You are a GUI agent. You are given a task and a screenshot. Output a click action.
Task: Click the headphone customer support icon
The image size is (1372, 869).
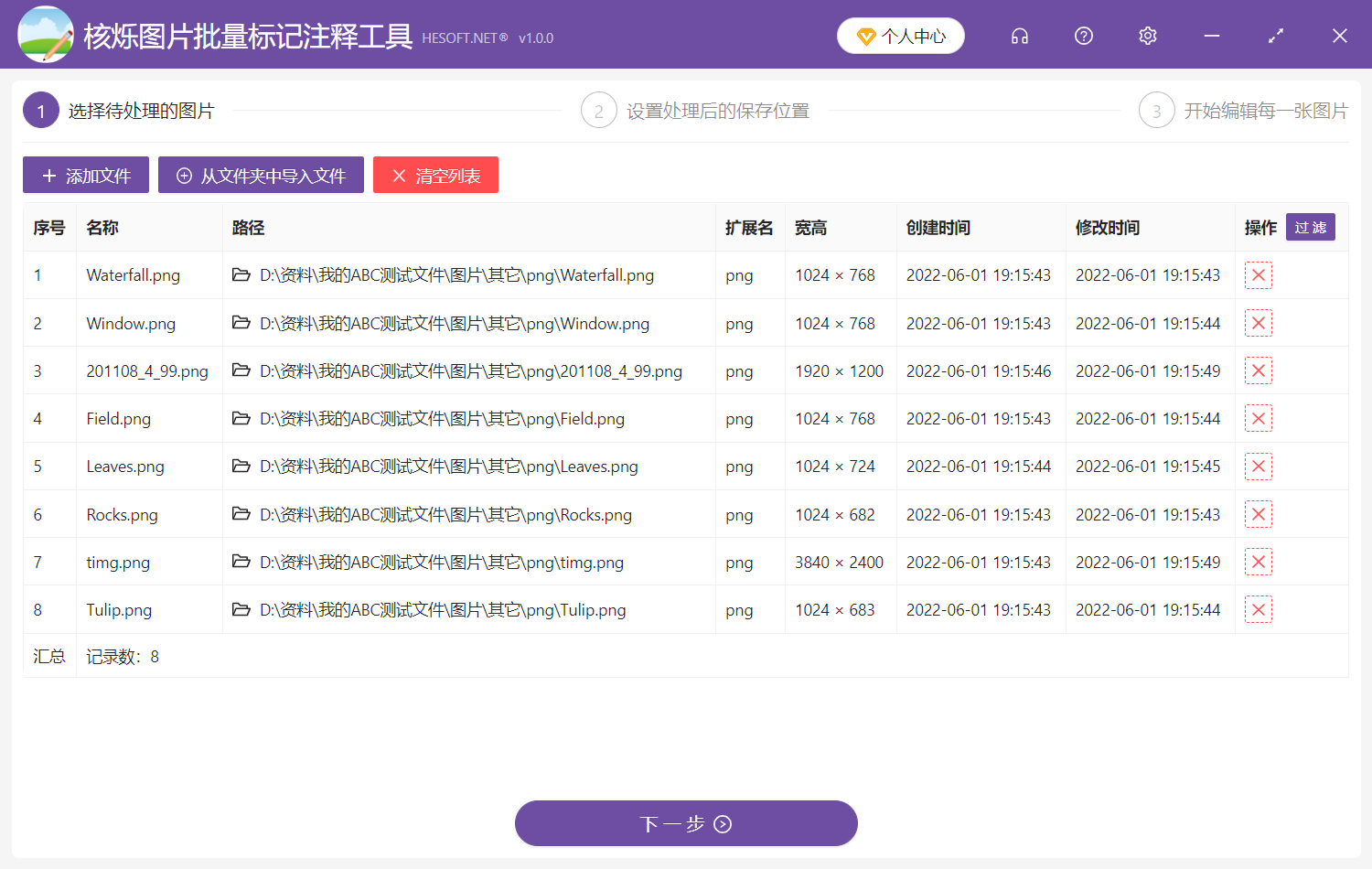click(x=1019, y=36)
